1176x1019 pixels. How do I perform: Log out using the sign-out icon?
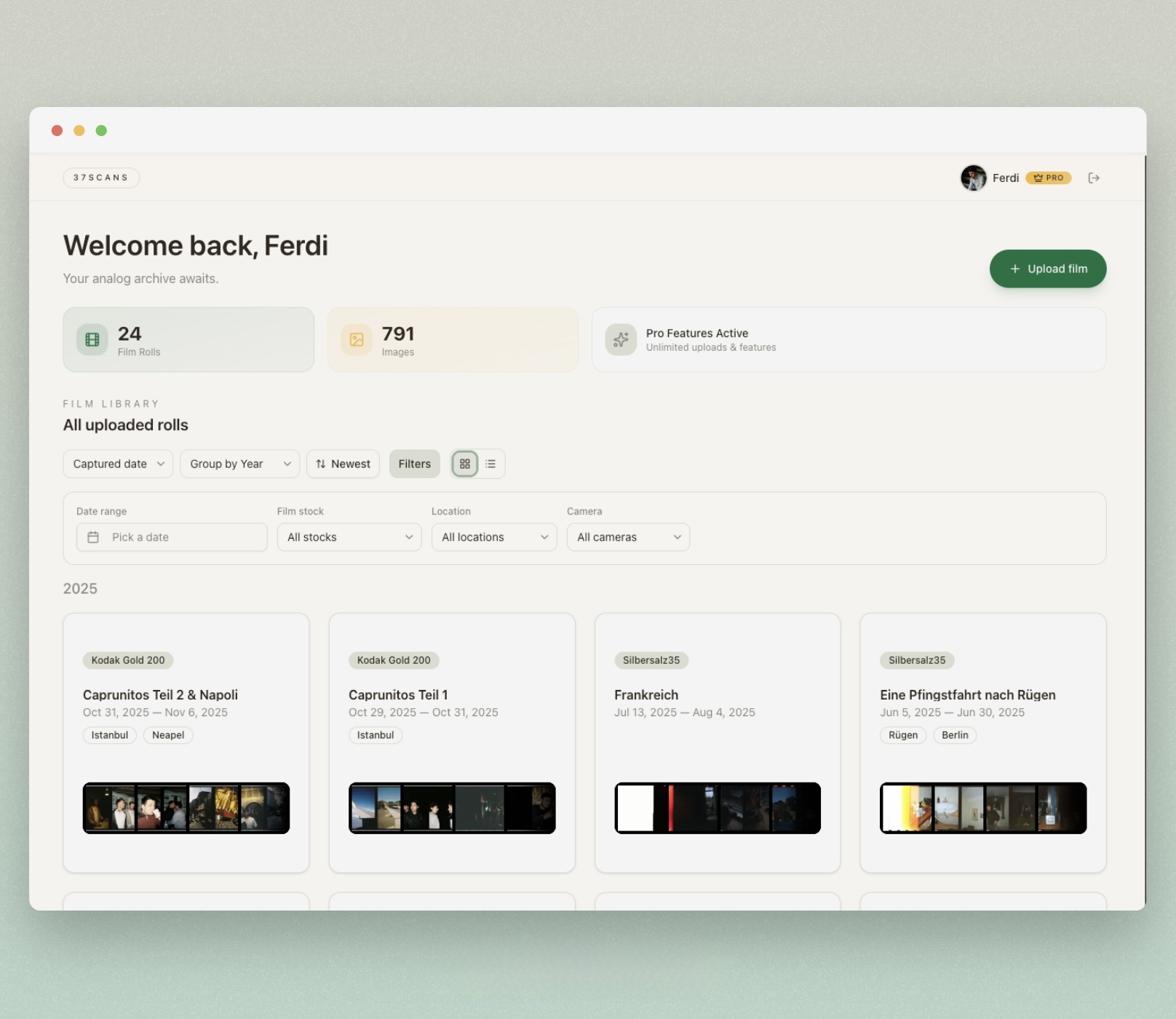tap(1094, 178)
